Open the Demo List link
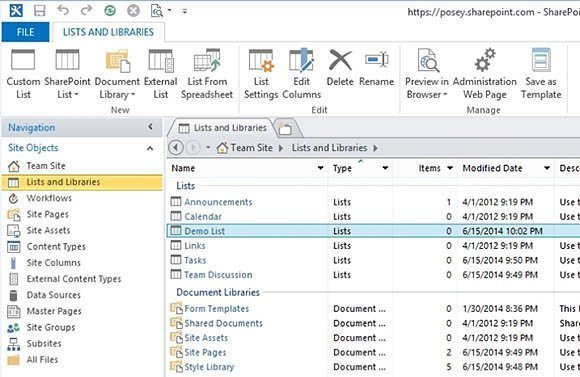 tap(205, 231)
